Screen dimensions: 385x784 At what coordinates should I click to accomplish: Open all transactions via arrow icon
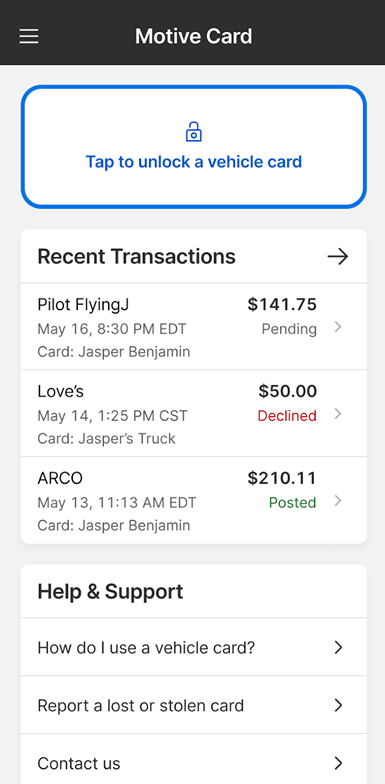[x=338, y=256]
